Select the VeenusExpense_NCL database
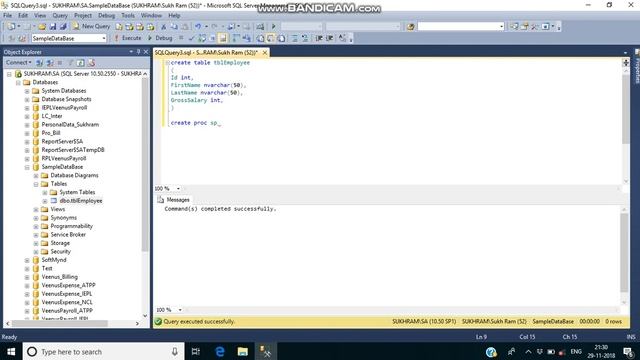640x360 pixels. click(67, 302)
